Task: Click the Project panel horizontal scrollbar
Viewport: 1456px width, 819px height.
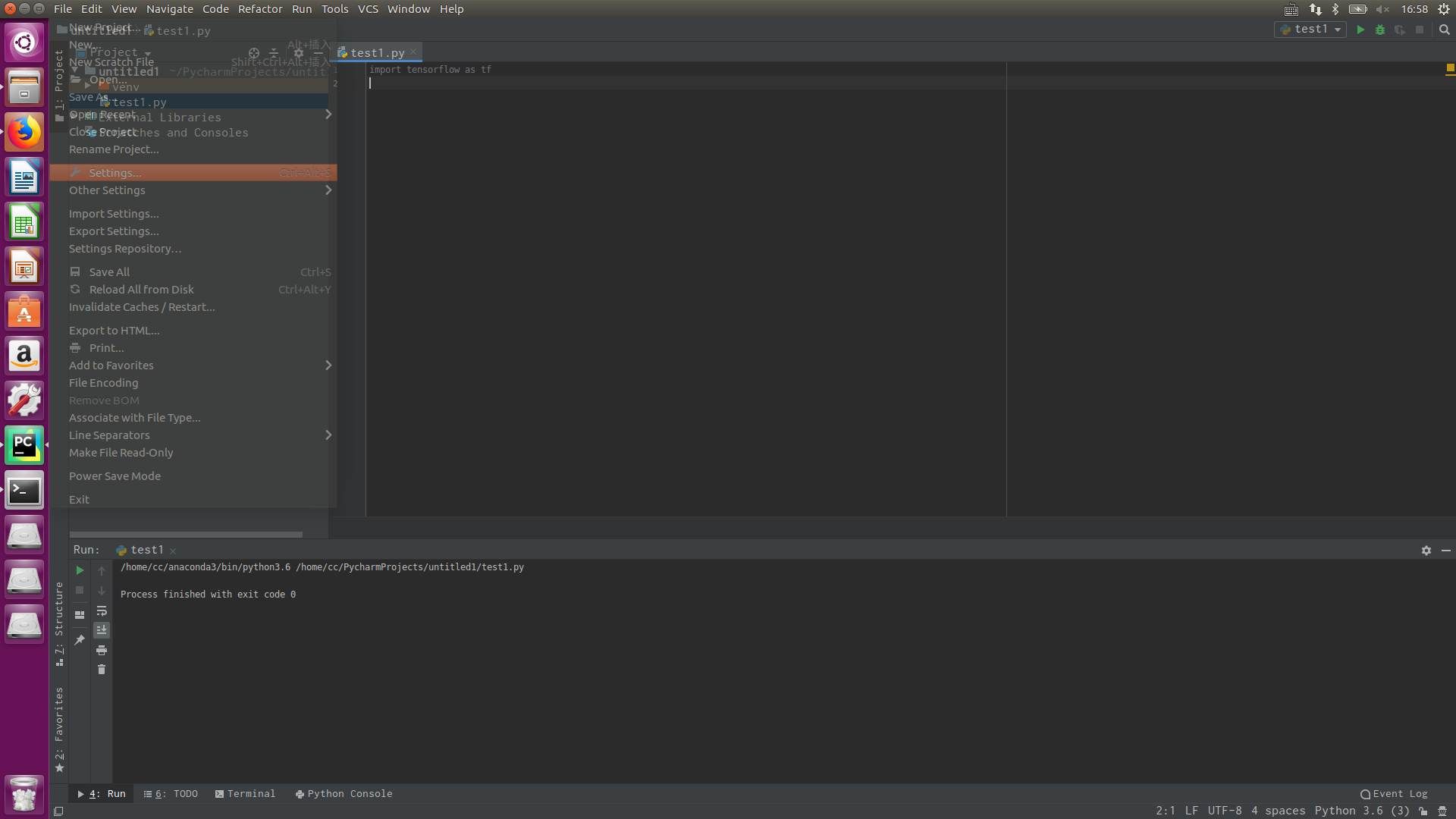Action: click(186, 535)
